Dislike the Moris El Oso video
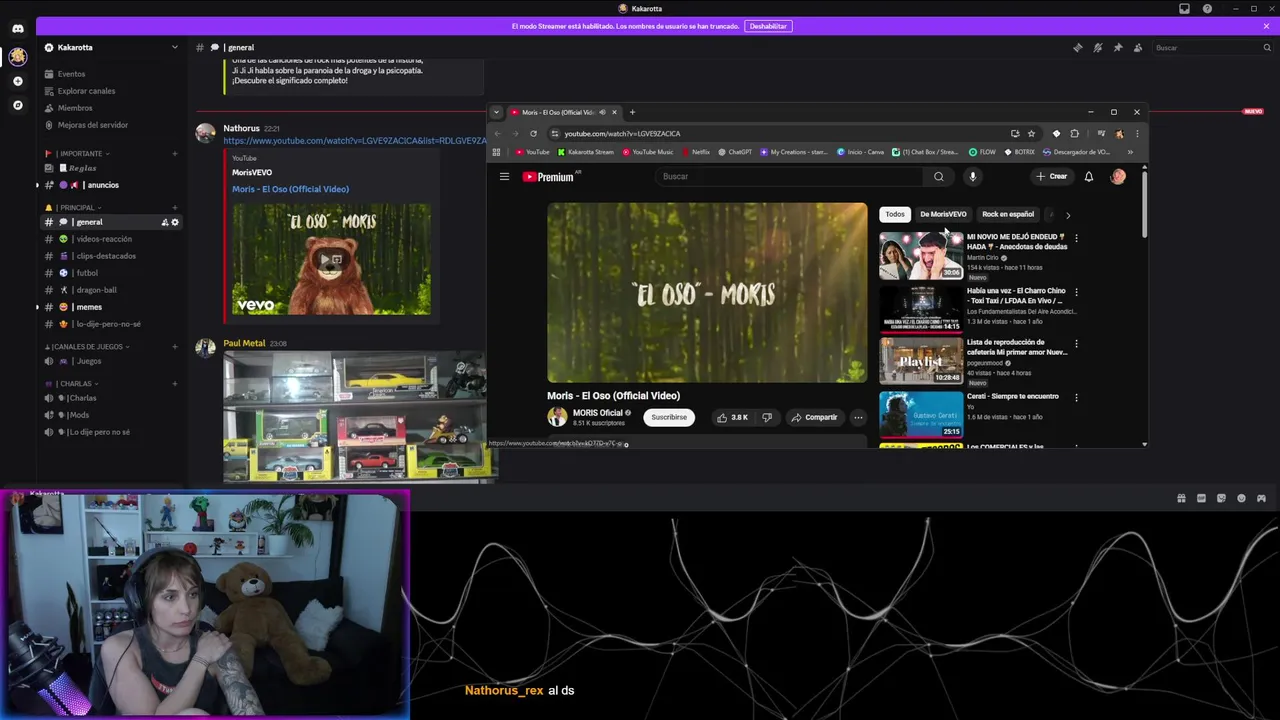The image size is (1280, 720). 767,417
